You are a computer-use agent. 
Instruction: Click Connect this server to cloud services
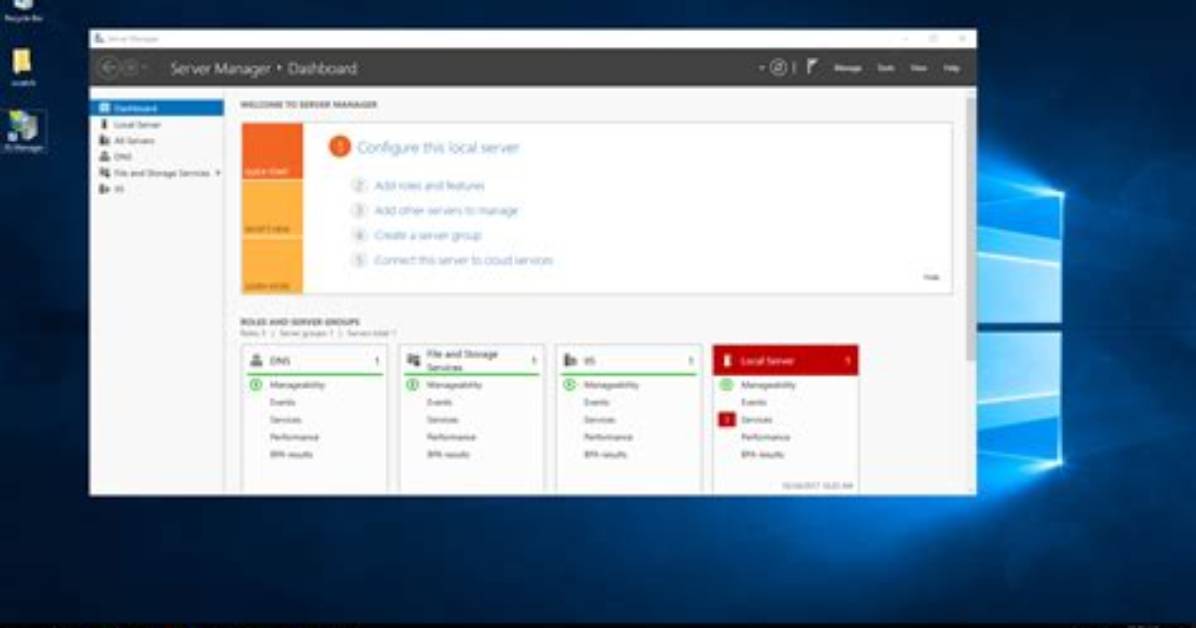463,260
